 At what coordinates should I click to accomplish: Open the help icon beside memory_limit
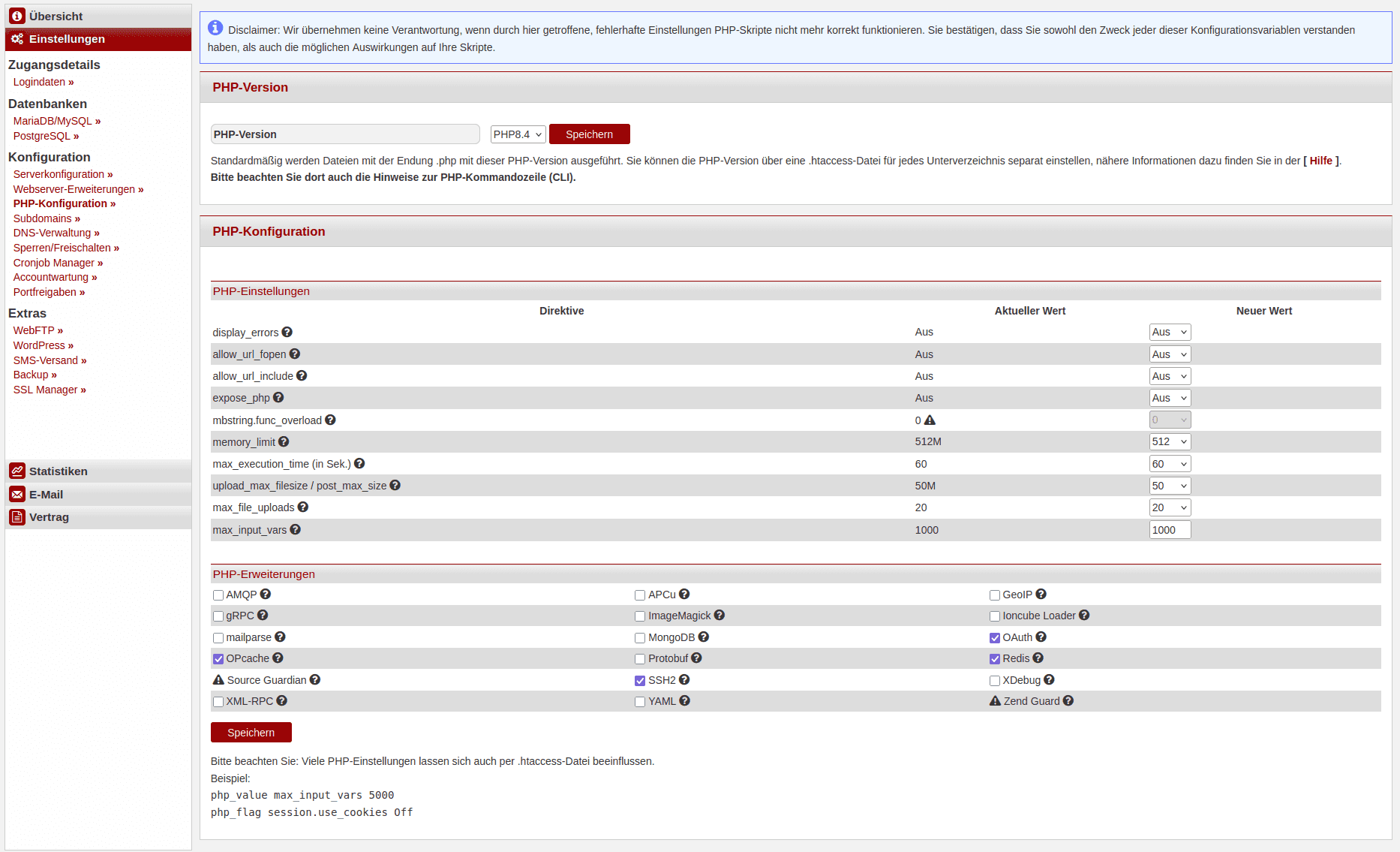pos(284,442)
